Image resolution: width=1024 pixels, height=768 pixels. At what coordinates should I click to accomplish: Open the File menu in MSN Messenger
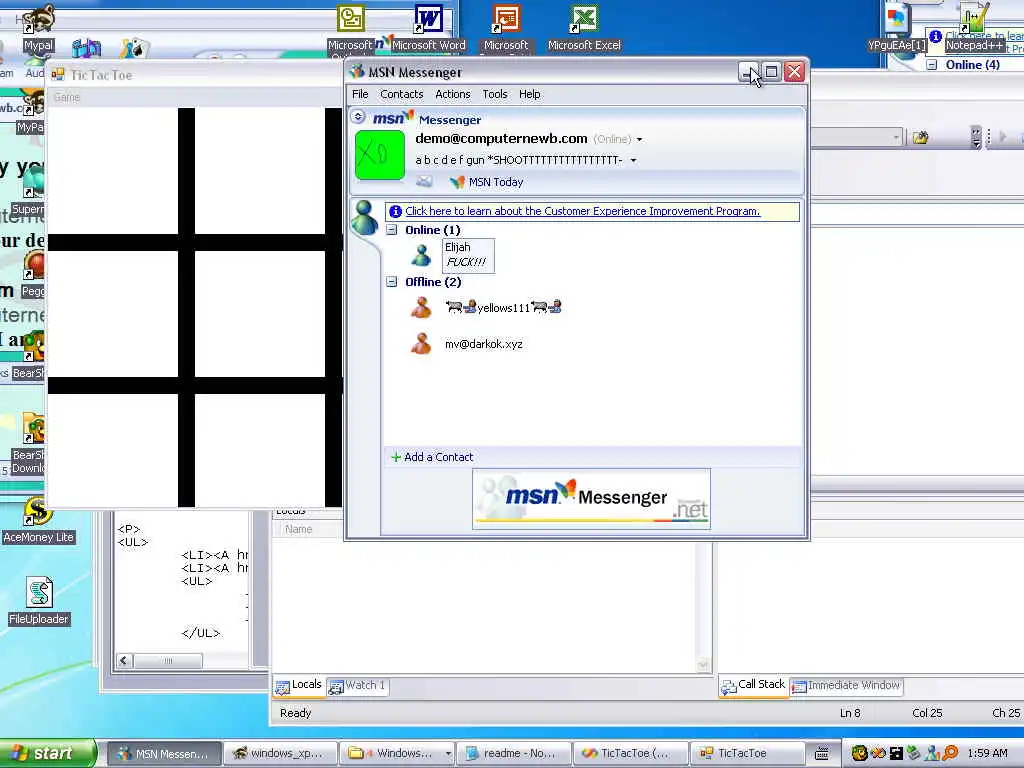pyautogui.click(x=360, y=94)
